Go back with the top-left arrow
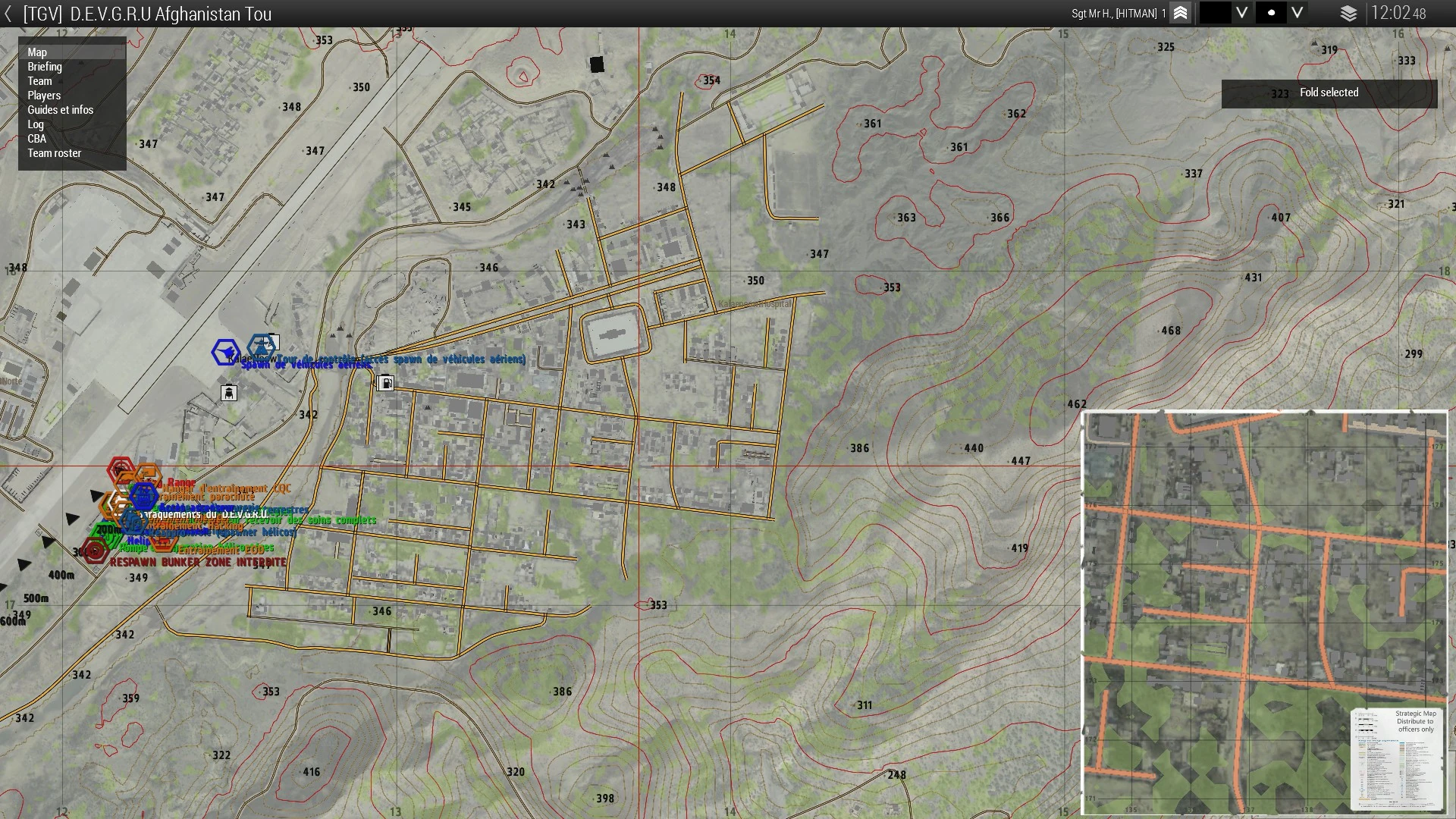 click(8, 14)
